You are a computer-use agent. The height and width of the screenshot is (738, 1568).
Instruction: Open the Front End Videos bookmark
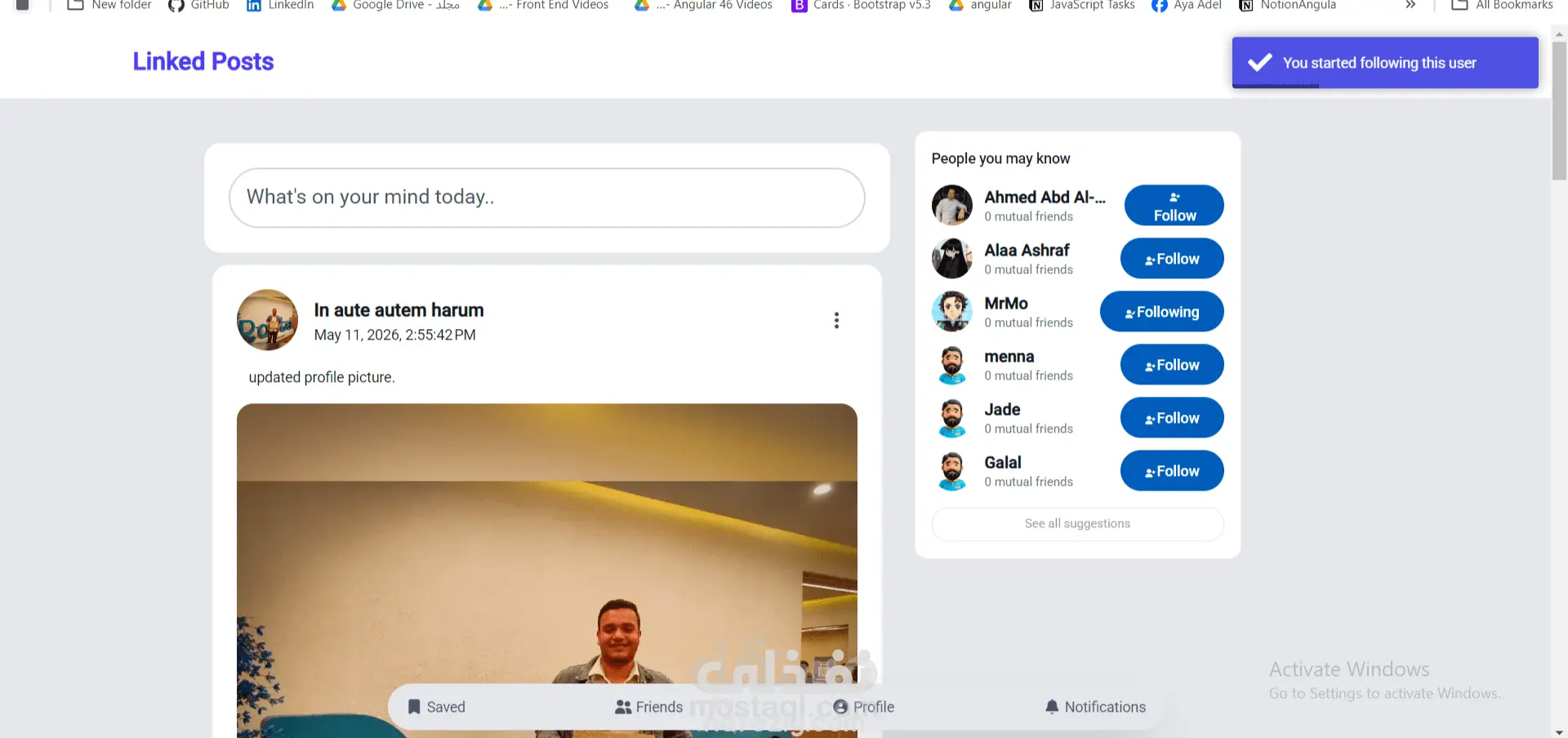[543, 5]
